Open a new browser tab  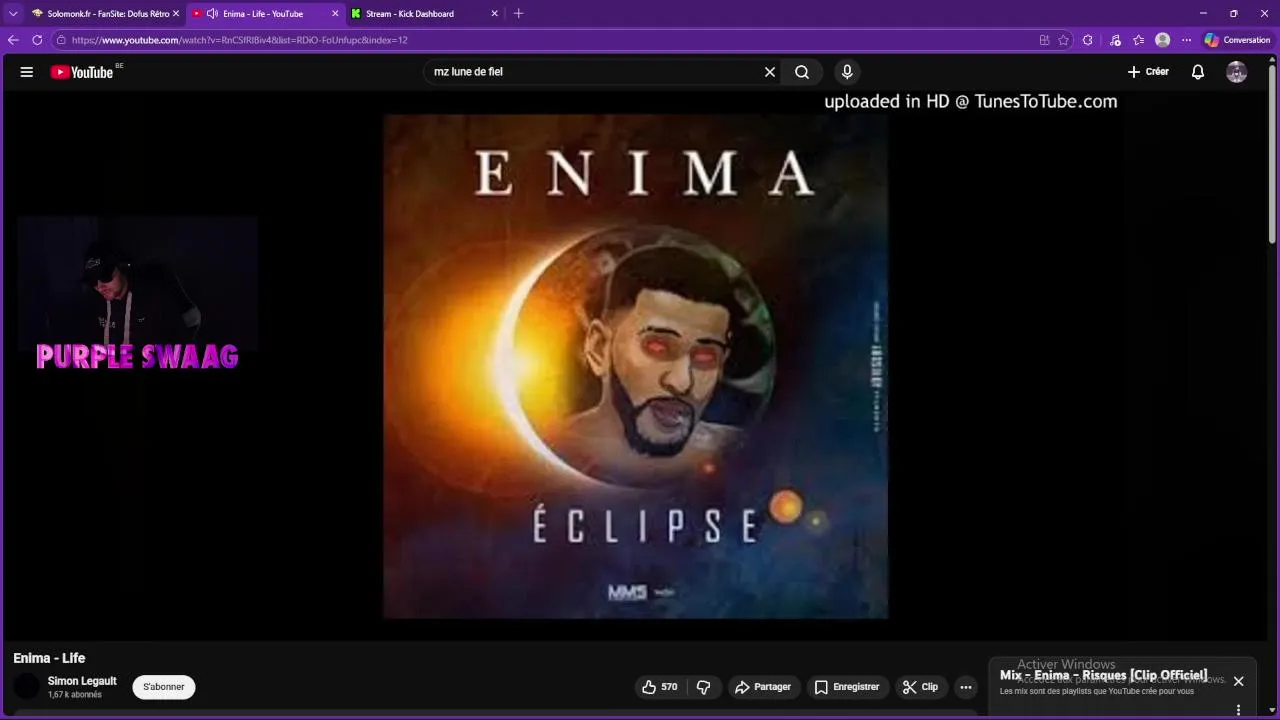(518, 14)
